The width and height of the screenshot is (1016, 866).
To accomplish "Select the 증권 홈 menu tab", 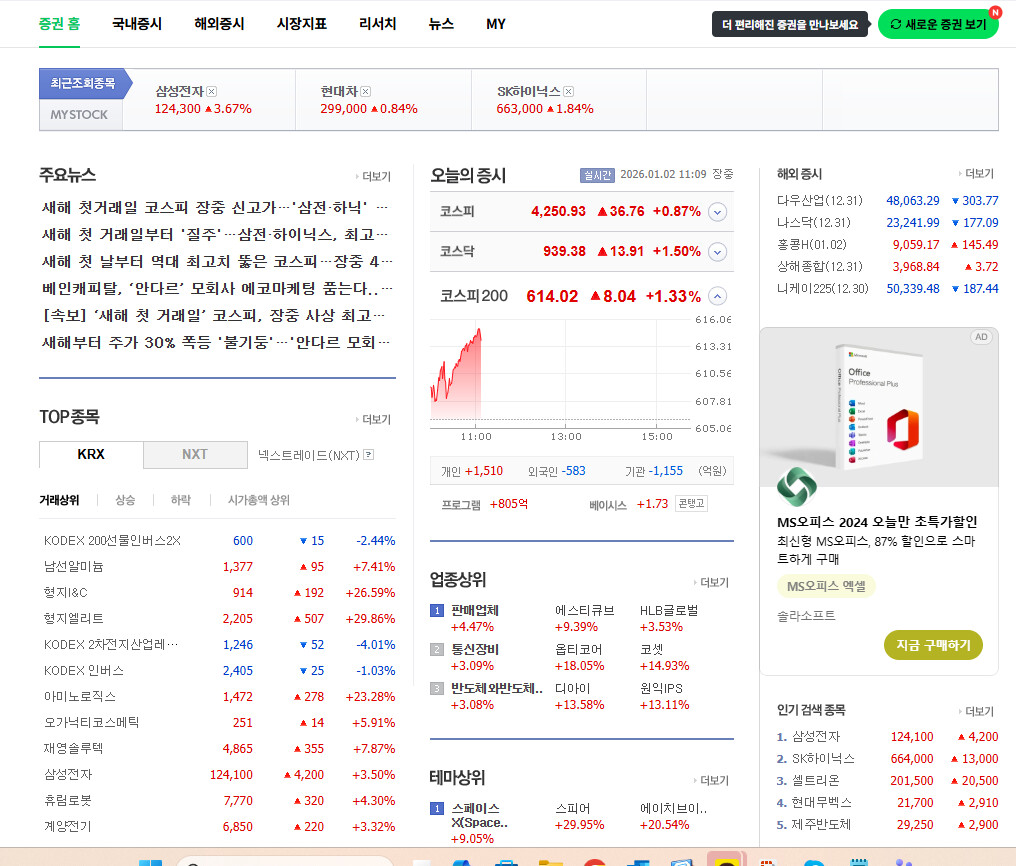I will pos(59,24).
